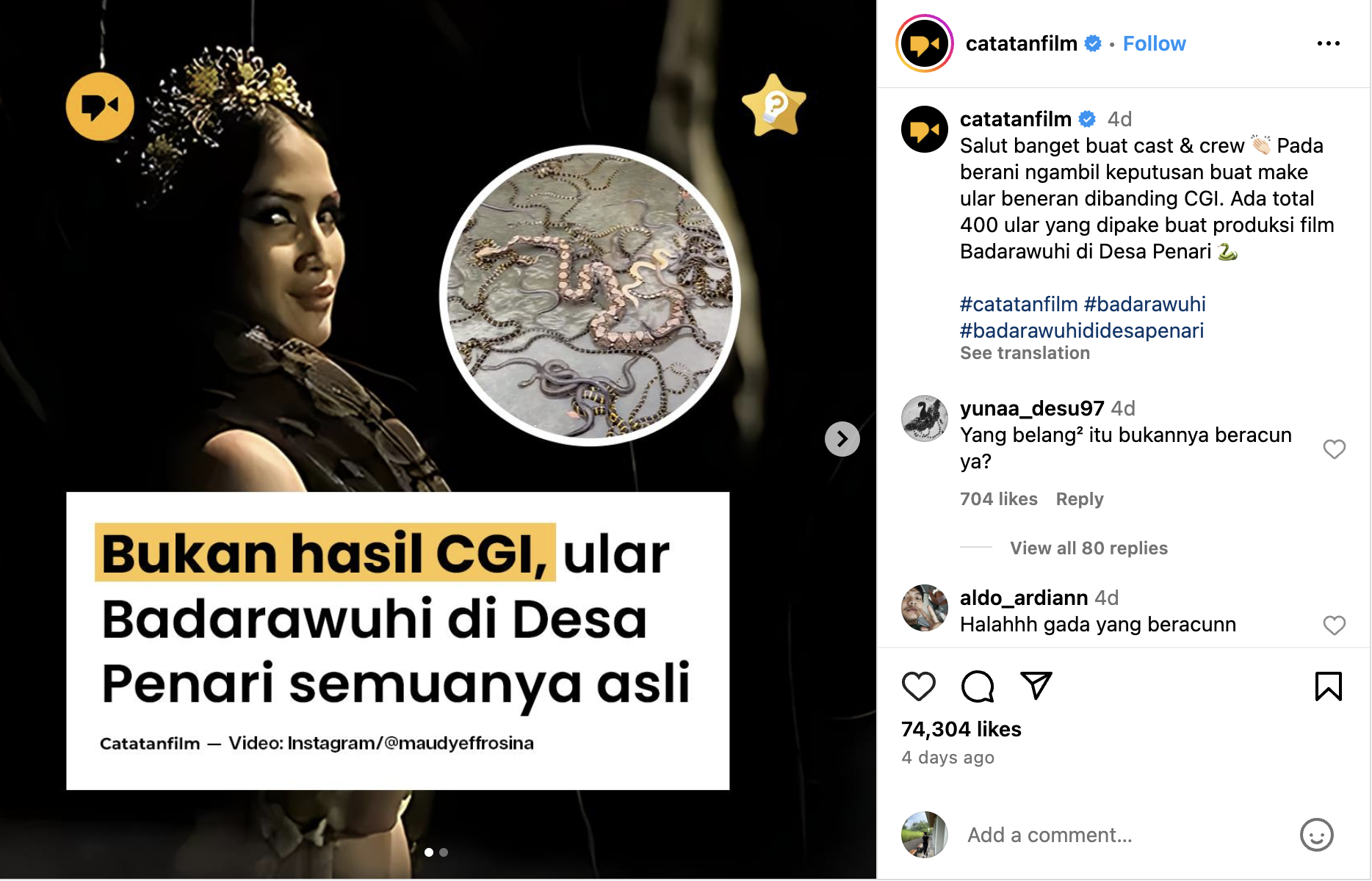This screenshot has height=881, width=1372.
Task: Open the three-dot more options menu
Action: point(1328,44)
